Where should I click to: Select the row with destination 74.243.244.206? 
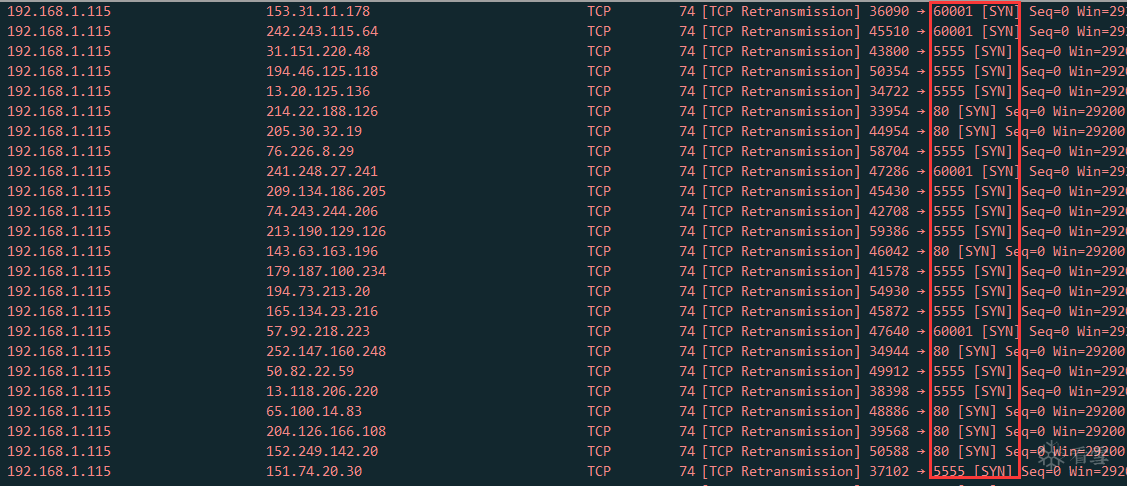pyautogui.click(x=322, y=211)
